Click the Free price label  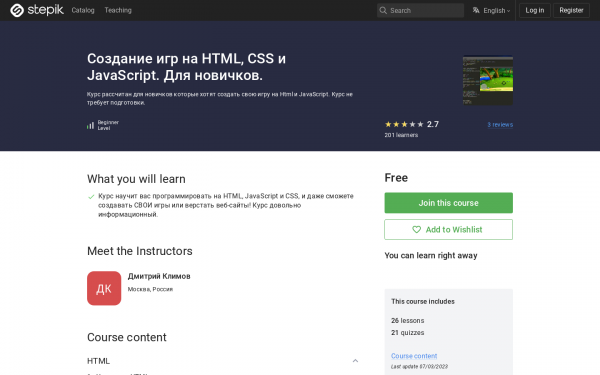pos(396,178)
